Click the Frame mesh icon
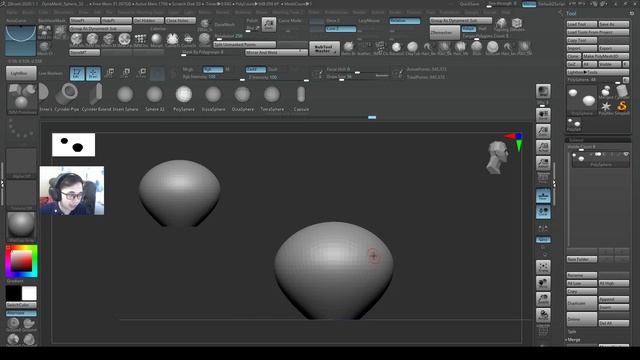The image size is (640, 360). 543,267
